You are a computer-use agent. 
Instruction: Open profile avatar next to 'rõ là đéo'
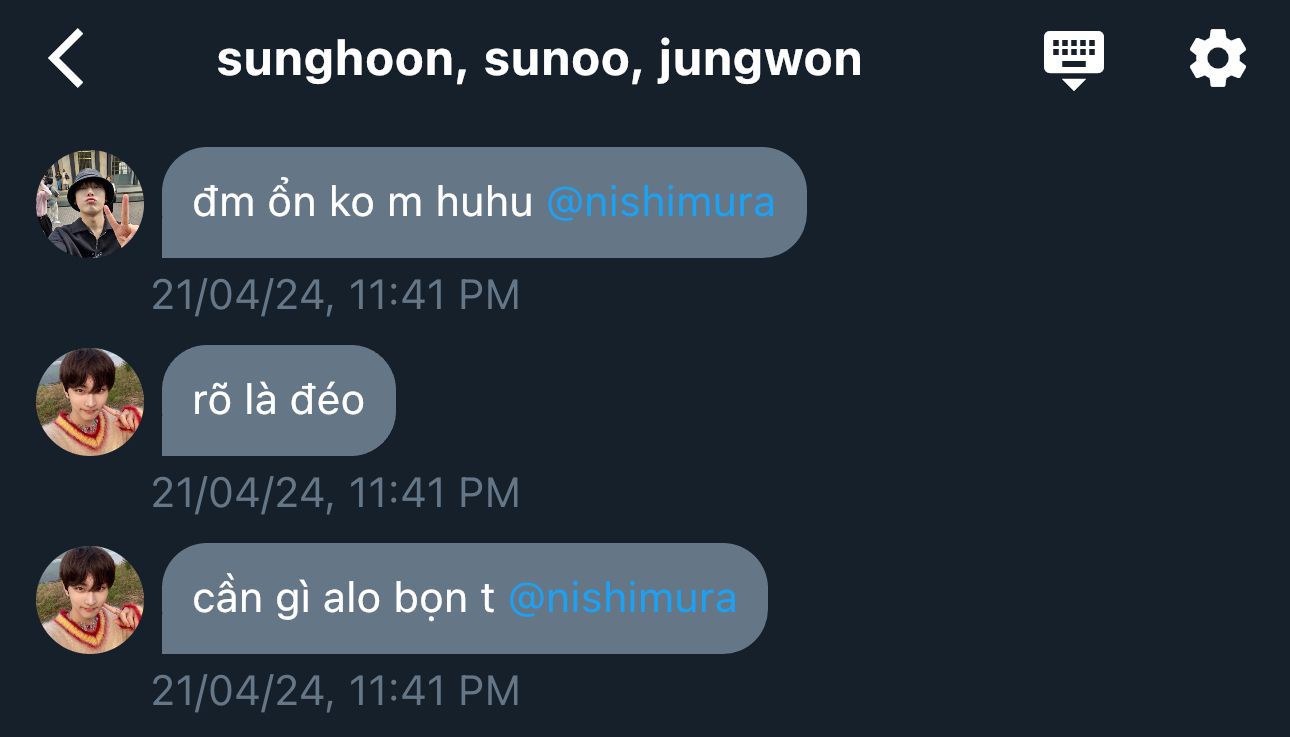(90, 402)
